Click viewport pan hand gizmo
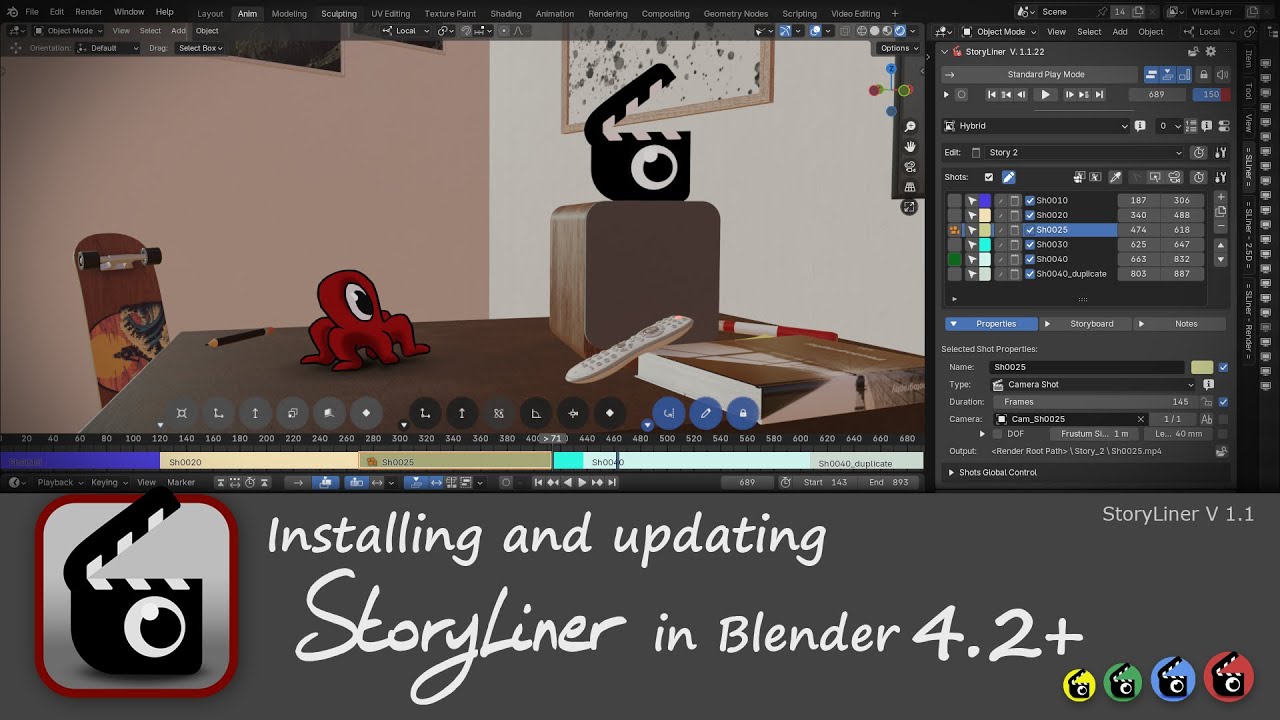Screen dimensions: 1280x720 pyautogui.click(x=910, y=147)
